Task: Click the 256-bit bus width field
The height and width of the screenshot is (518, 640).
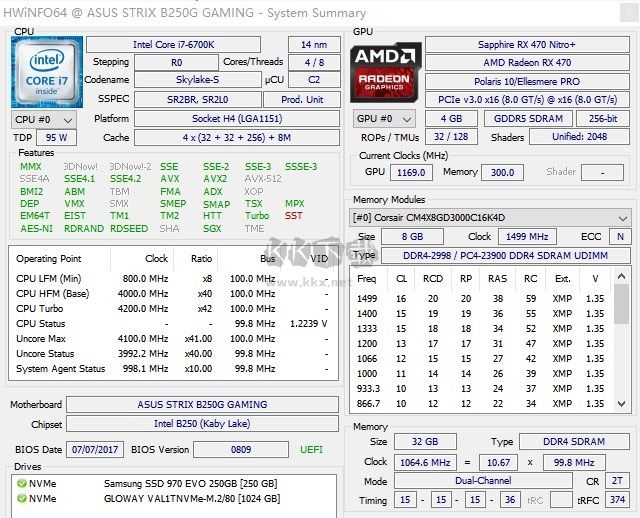Action: point(603,119)
